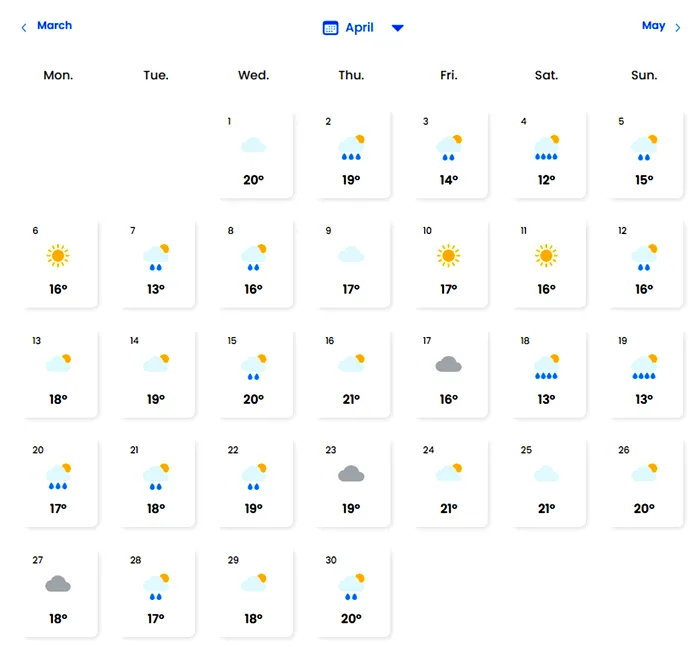700x647 pixels.
Task: Click the 21° temperature on April 16
Action: (x=351, y=400)
